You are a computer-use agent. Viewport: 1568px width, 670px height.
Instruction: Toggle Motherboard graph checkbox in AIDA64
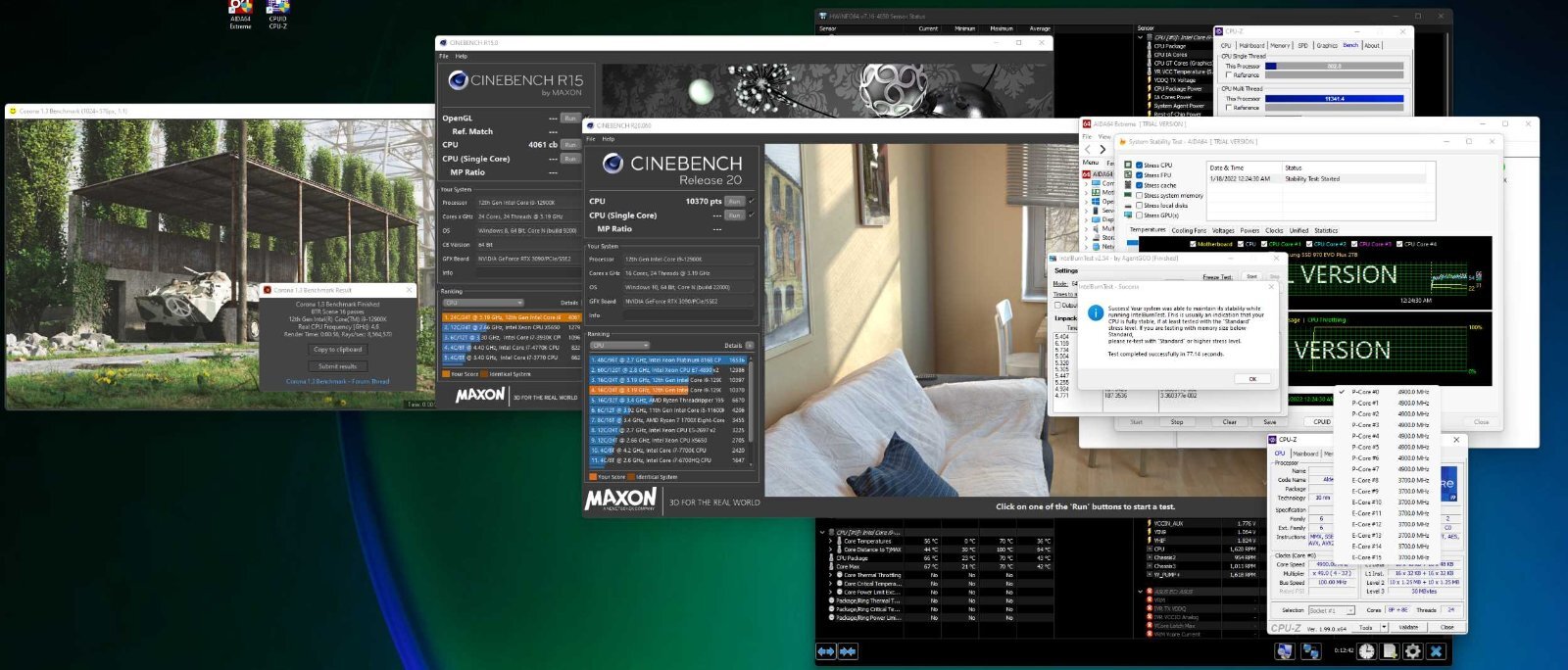click(1193, 244)
